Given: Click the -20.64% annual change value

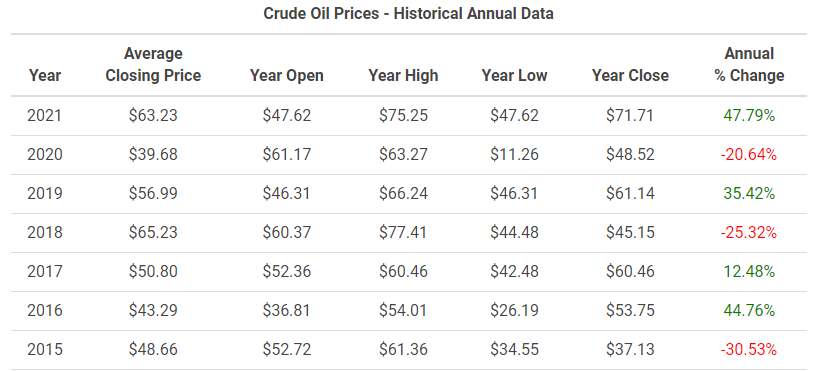Looking at the screenshot, I should [x=749, y=154].
